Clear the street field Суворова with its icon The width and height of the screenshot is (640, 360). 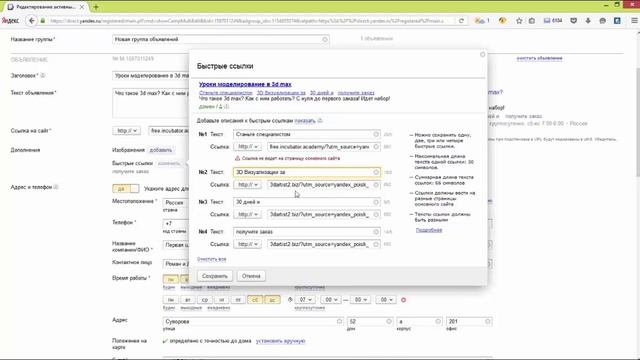click(x=339, y=322)
